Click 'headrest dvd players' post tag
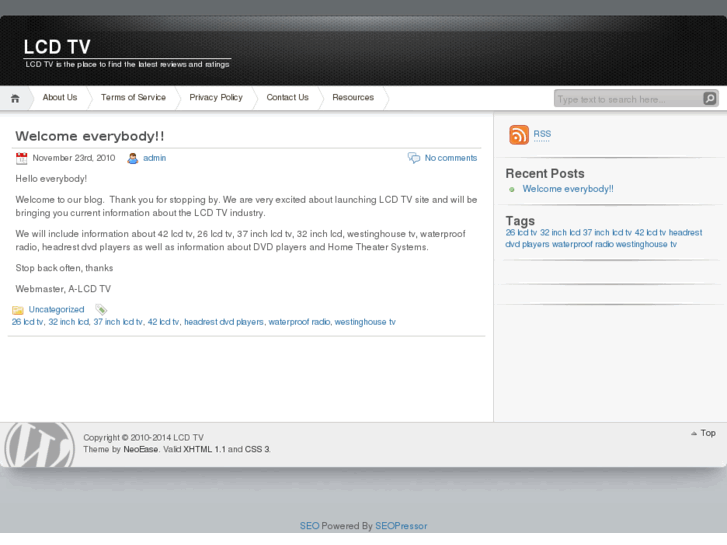The height and width of the screenshot is (545, 727). click(224, 322)
